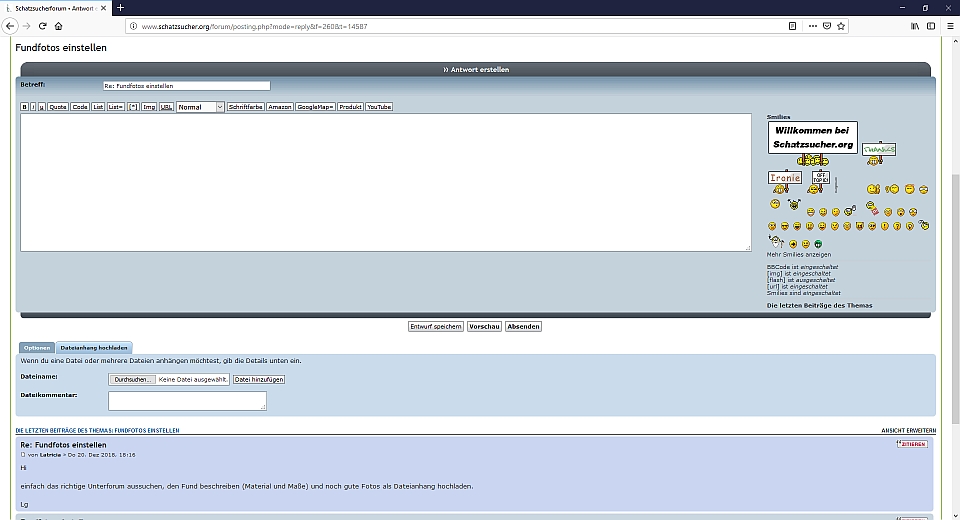The image size is (960, 520).
Task: Bookmark this page with the star
Action: [841, 26]
